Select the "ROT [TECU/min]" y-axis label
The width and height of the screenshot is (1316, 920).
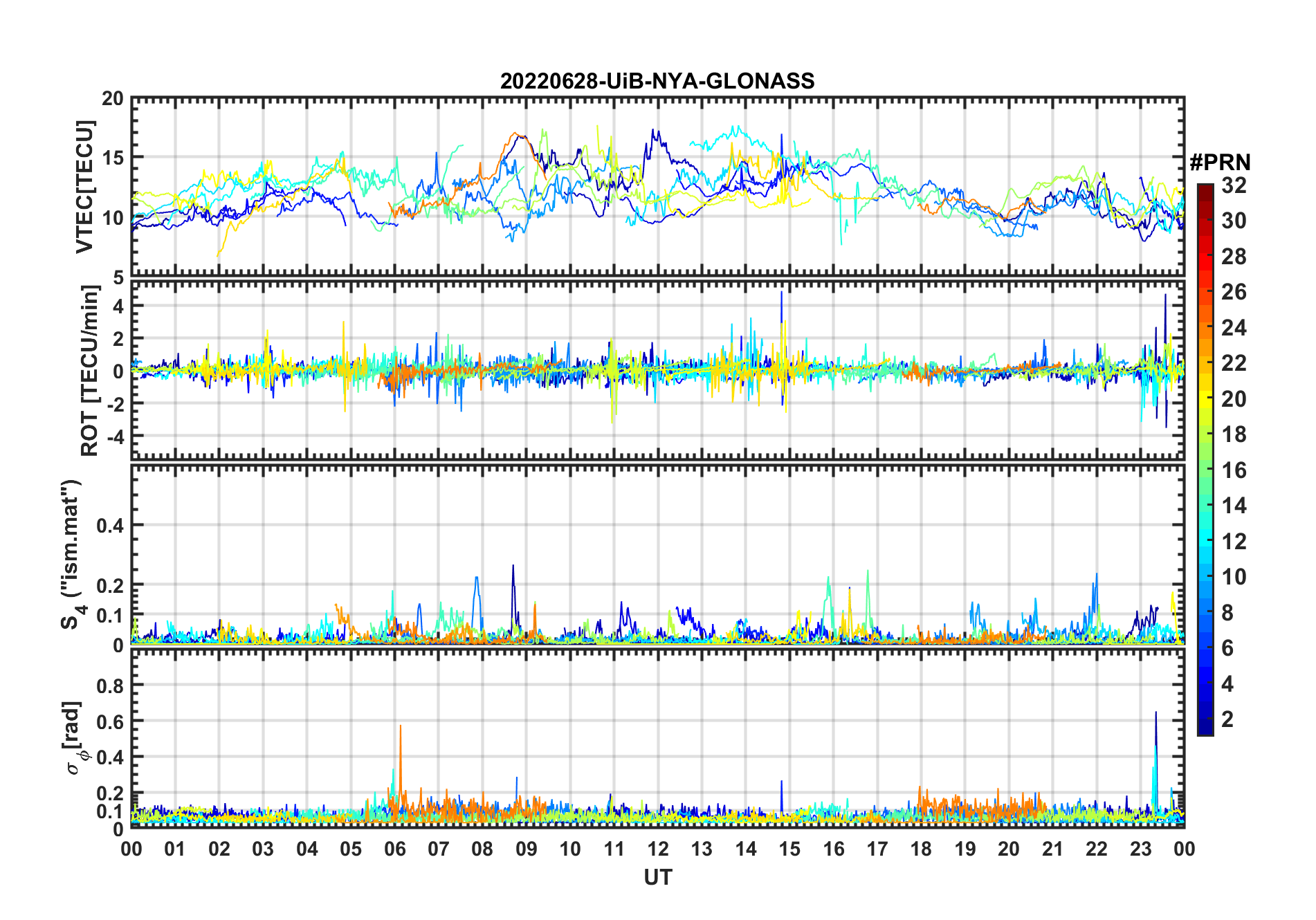89,370
